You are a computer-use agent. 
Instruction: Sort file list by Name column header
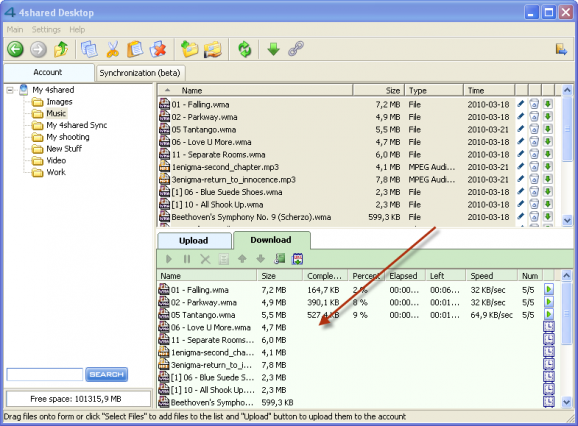pyautogui.click(x=255, y=90)
